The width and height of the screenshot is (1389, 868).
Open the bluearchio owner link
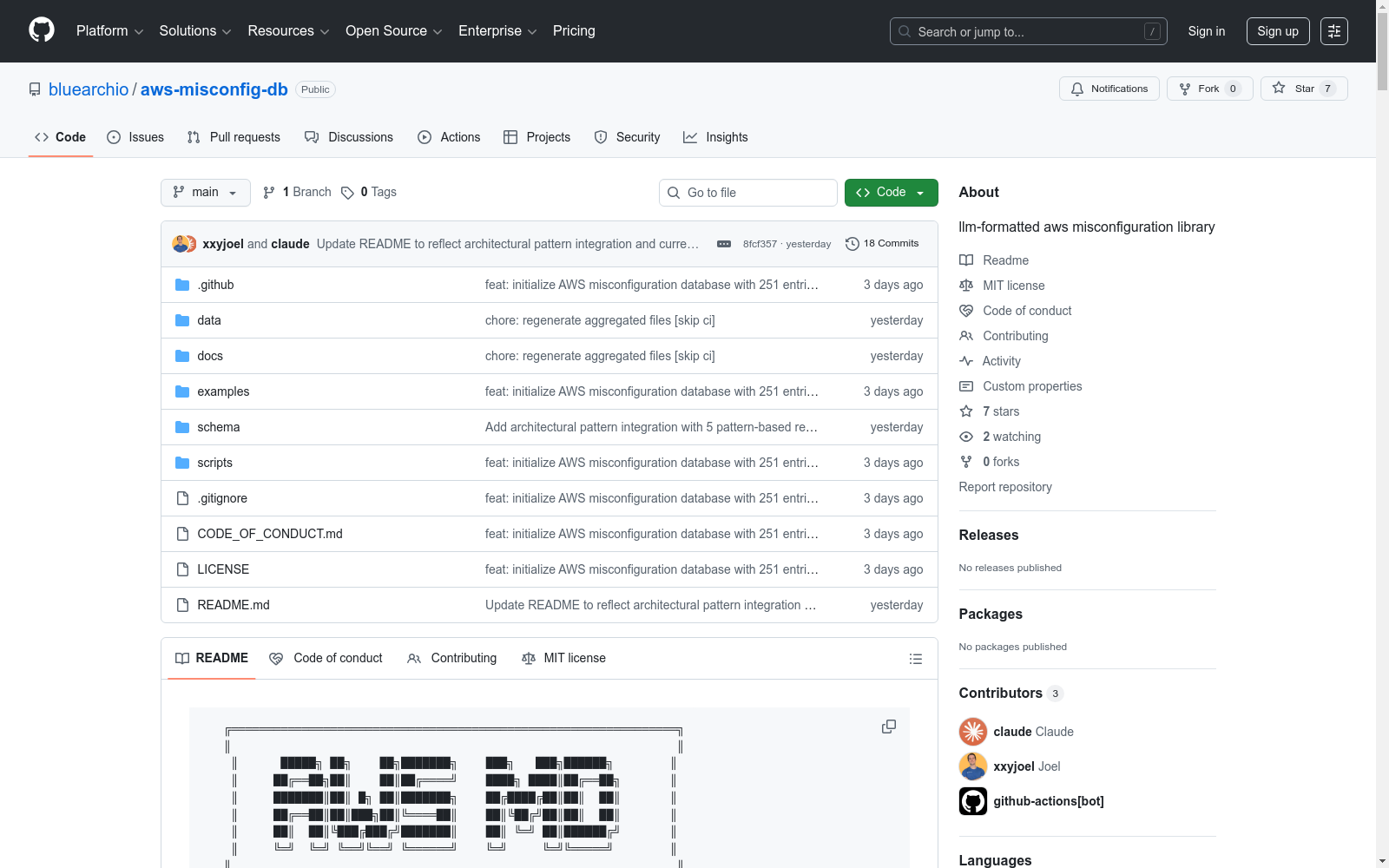pyautogui.click(x=89, y=89)
